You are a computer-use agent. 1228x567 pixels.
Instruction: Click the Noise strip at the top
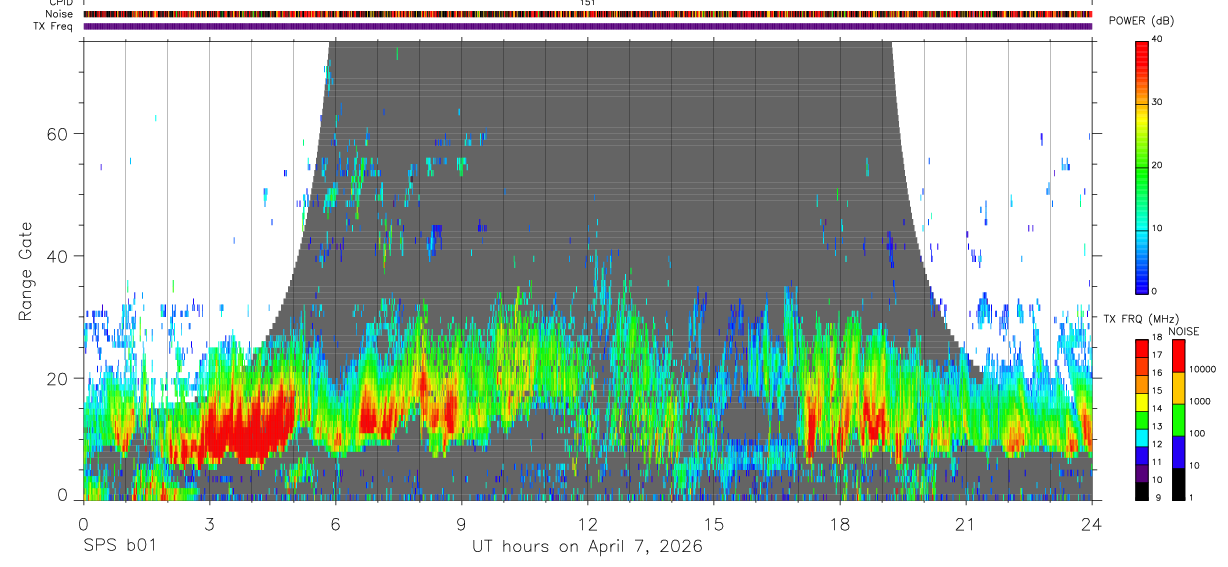coord(588,14)
